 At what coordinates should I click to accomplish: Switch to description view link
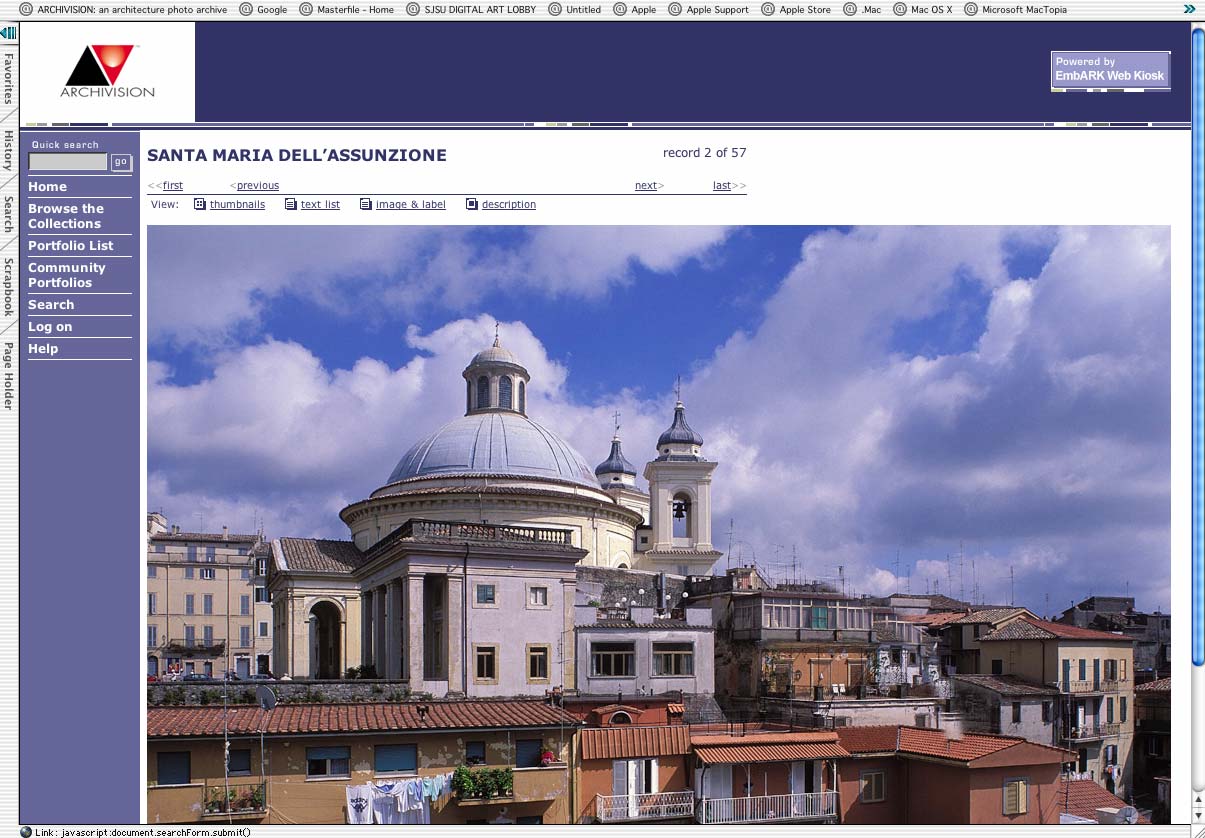[x=509, y=205]
